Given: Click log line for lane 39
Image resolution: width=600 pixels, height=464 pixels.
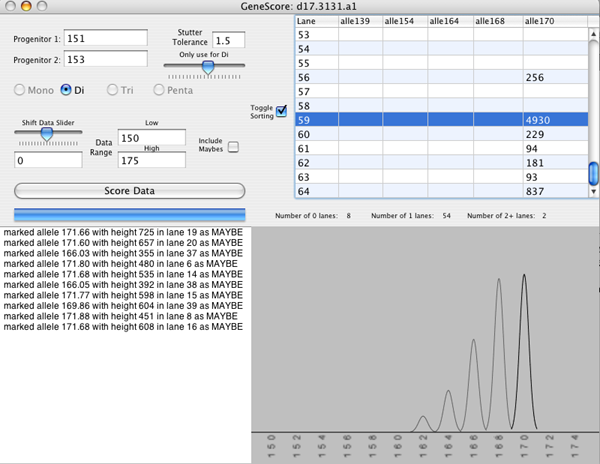Looking at the screenshot, I should [x=123, y=306].
